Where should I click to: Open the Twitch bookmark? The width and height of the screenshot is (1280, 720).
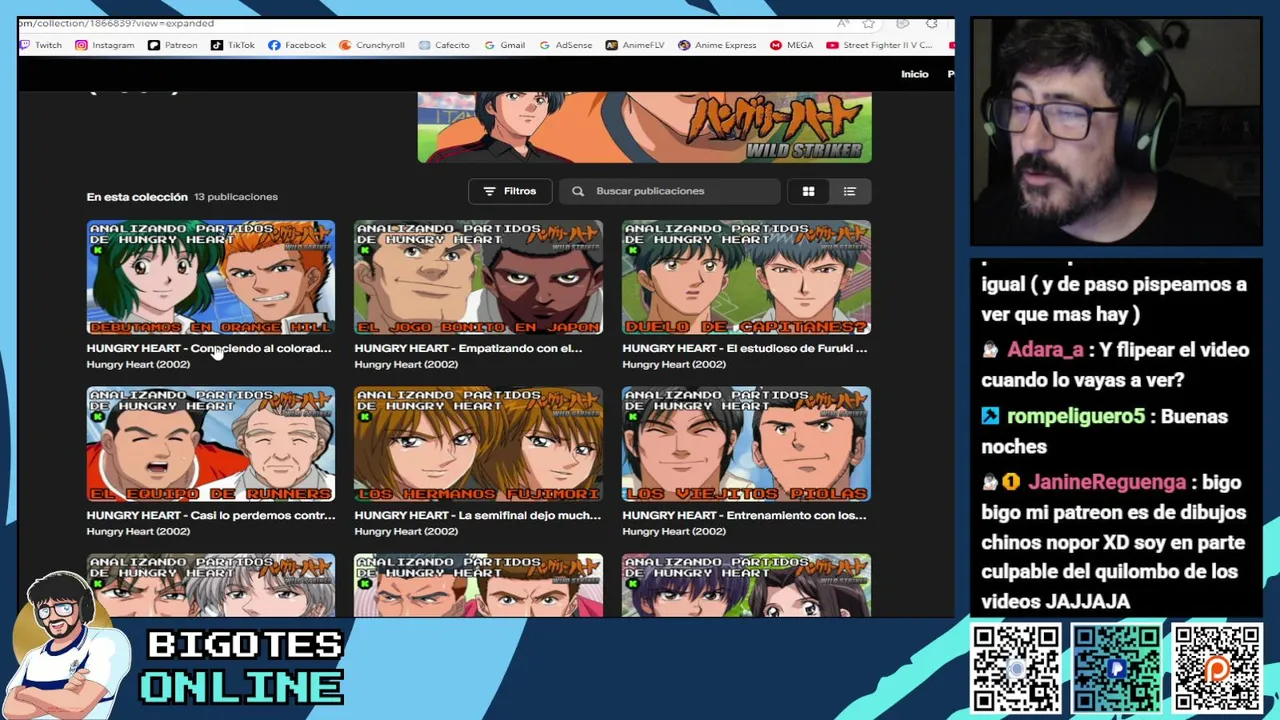[41, 45]
